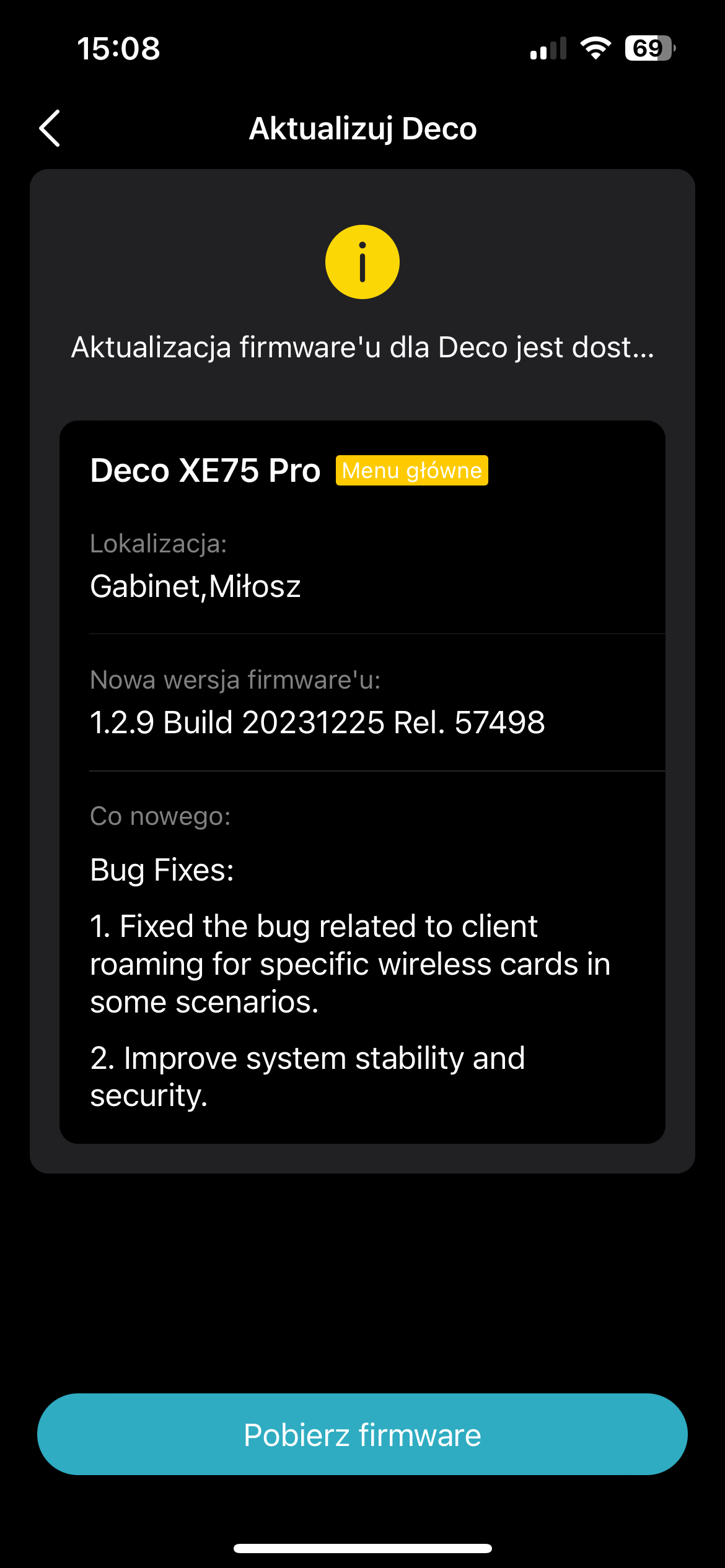Screen dimensions: 725x1568
Task: Tap the Bug Fixes heading
Action: click(x=162, y=870)
